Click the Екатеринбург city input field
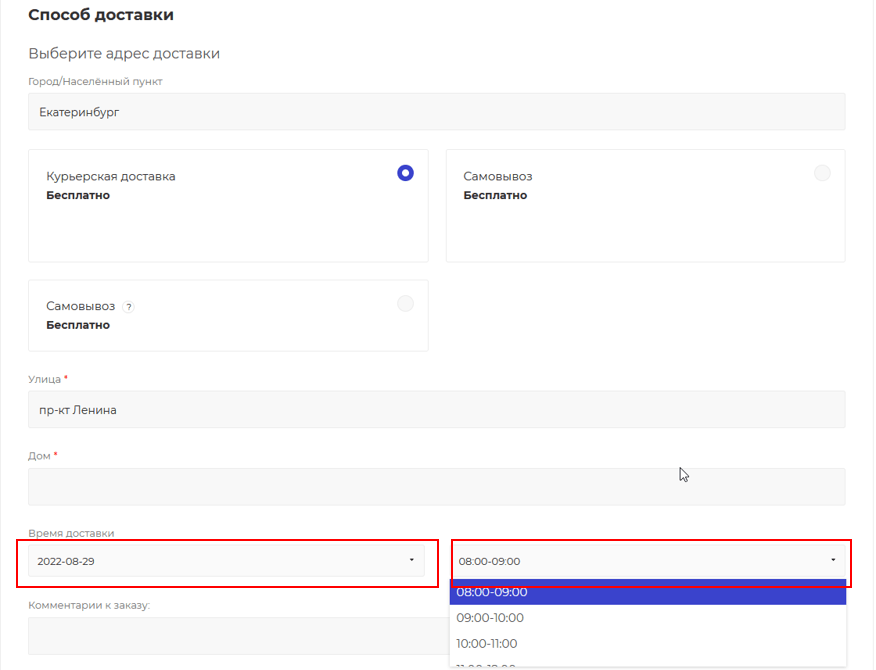 [436, 112]
